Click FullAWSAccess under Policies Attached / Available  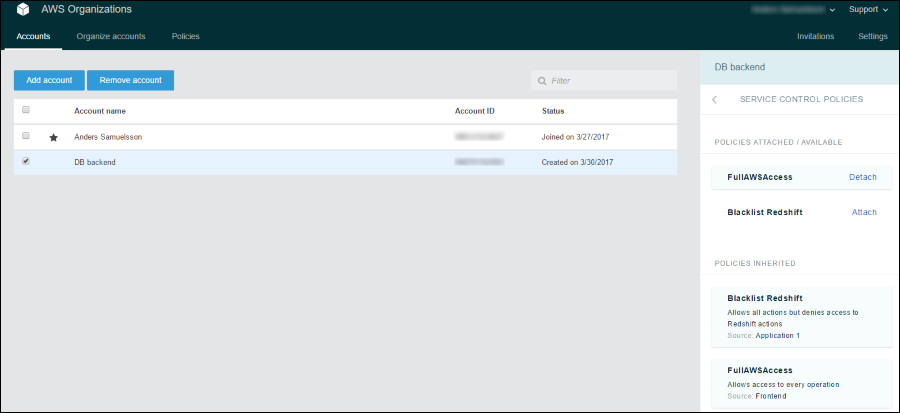tap(760, 177)
